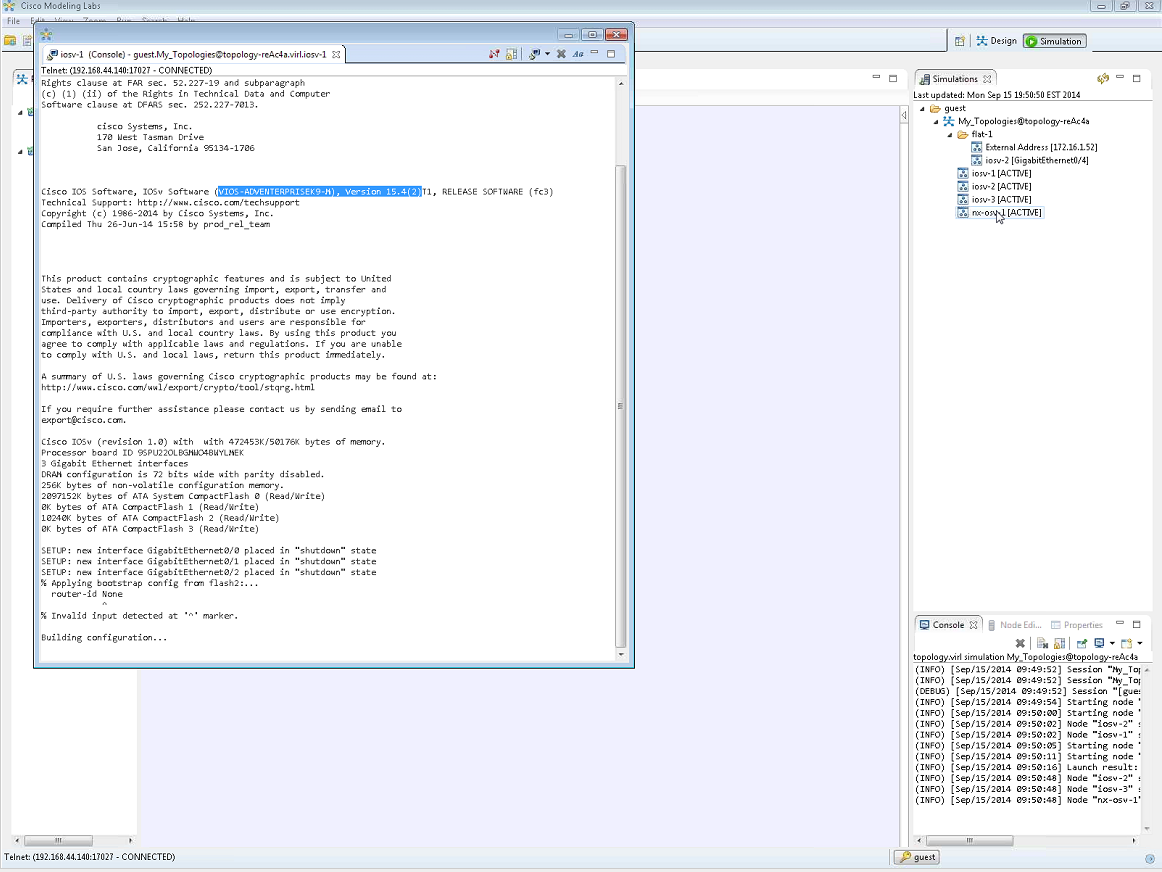Click the left panel horizontal scrollbar thumb
The height and width of the screenshot is (872, 1162).
tap(59, 840)
